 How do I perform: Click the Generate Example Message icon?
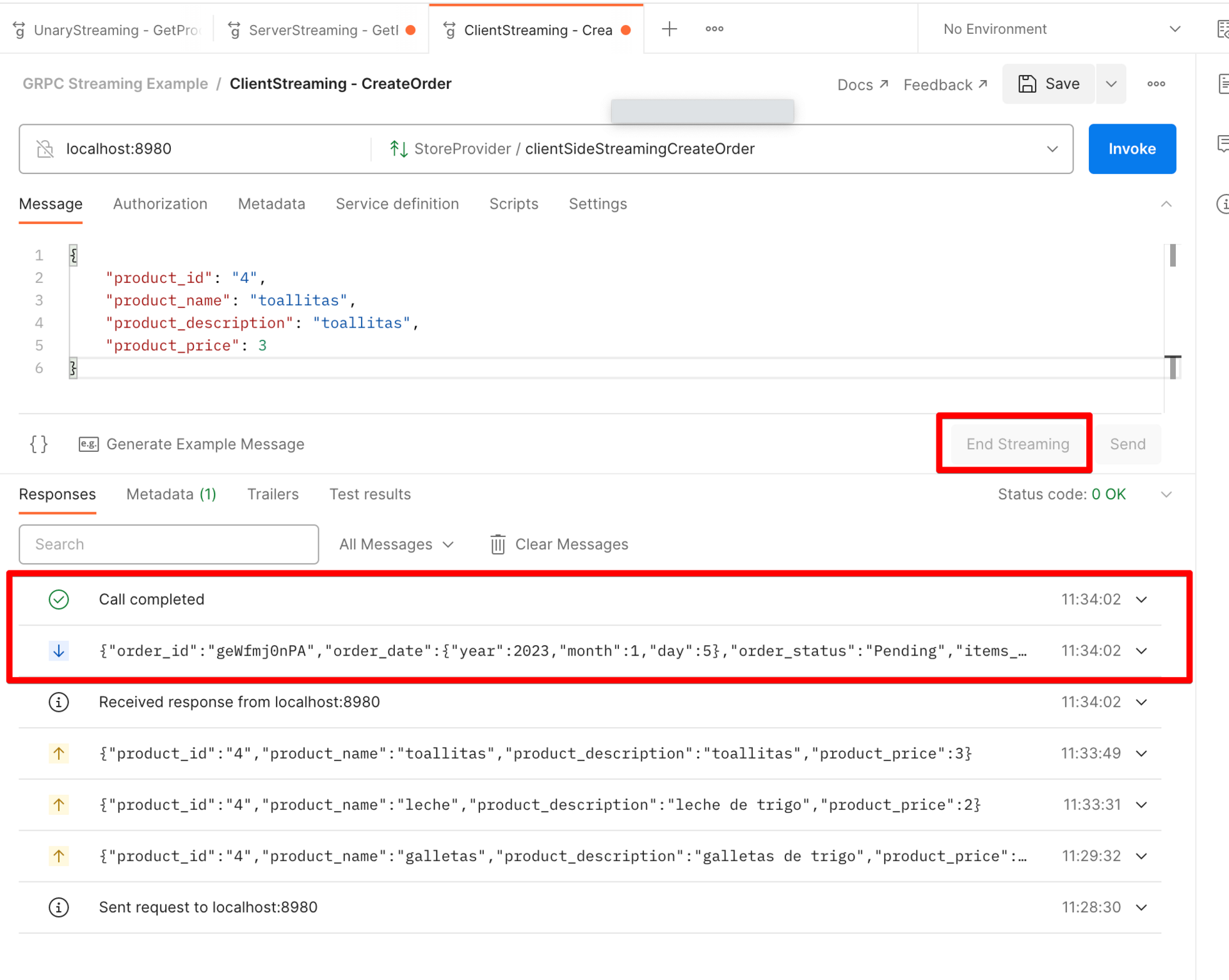pos(89,444)
